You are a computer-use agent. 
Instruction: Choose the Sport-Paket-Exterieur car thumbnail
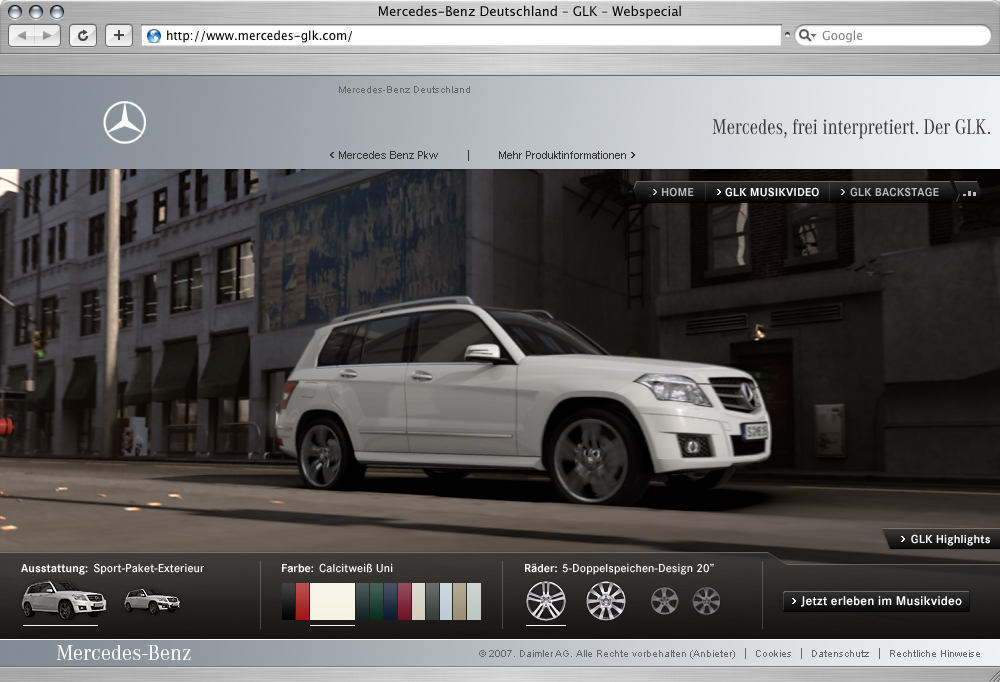tap(64, 600)
